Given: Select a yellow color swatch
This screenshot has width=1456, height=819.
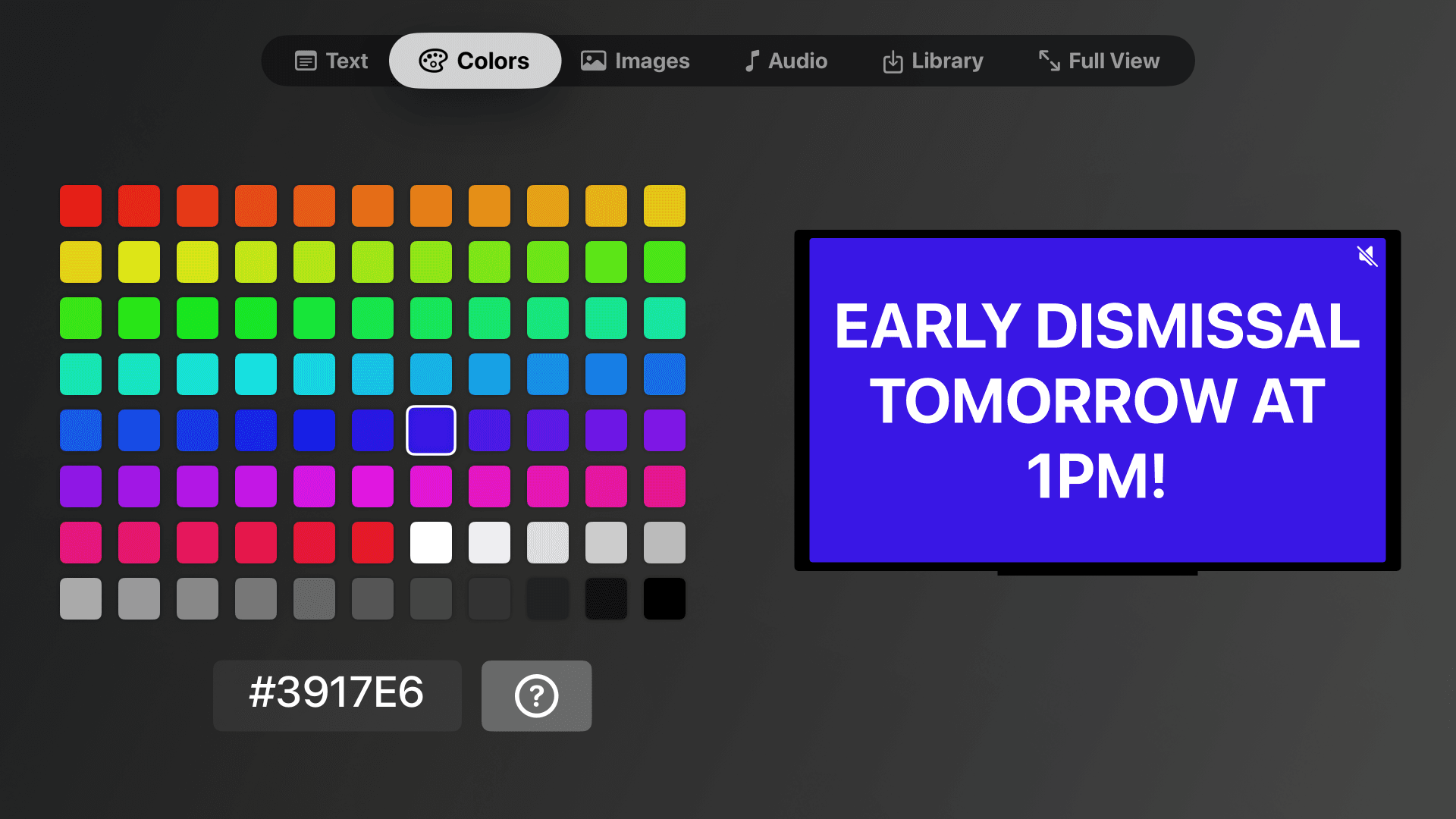Looking at the screenshot, I should 78,261.
